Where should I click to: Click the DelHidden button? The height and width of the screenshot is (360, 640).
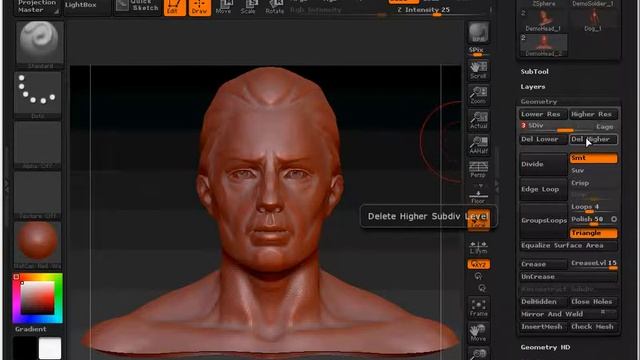[543, 302]
